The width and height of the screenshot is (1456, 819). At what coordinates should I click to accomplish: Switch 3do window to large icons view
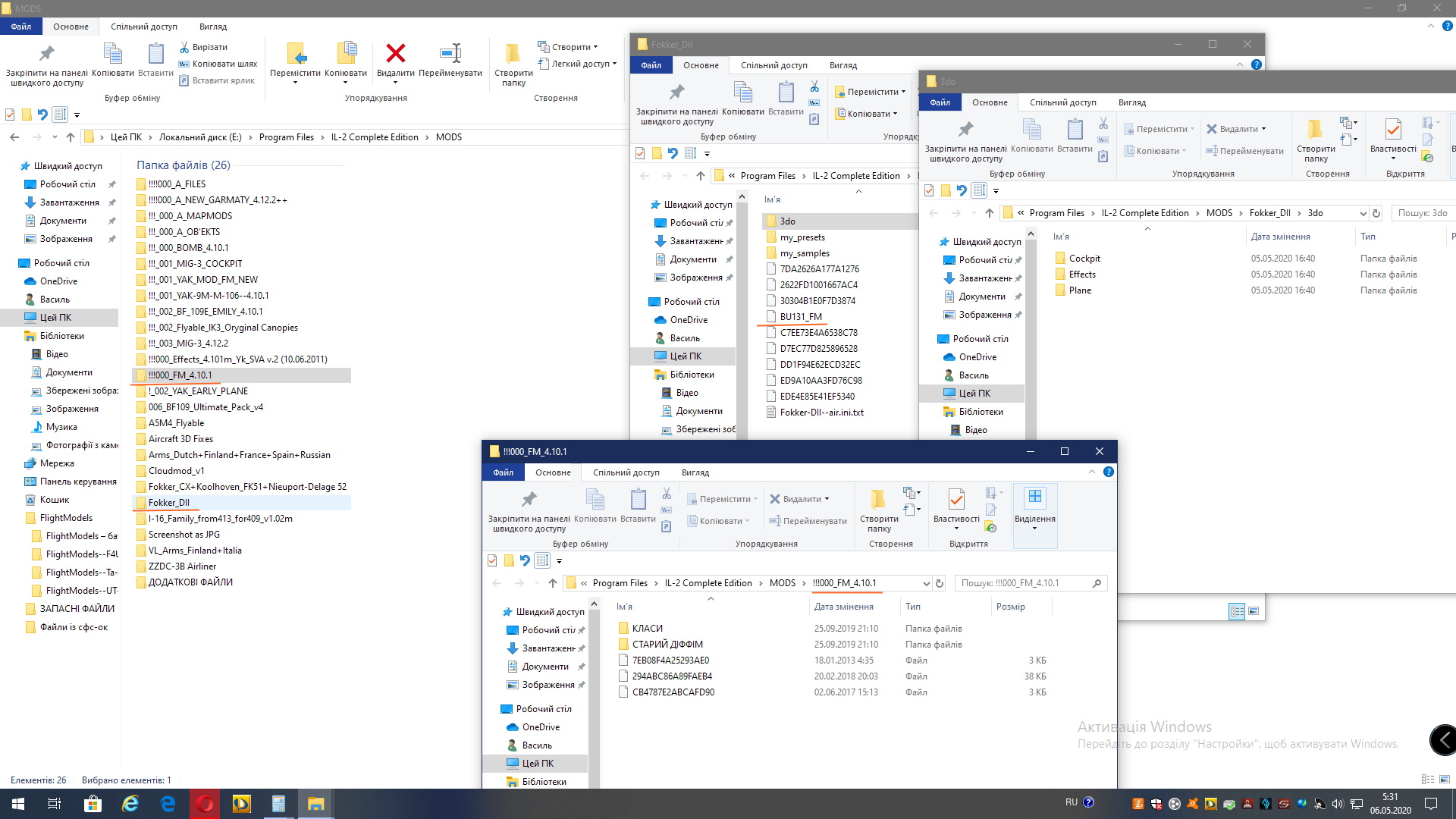click(x=1254, y=611)
